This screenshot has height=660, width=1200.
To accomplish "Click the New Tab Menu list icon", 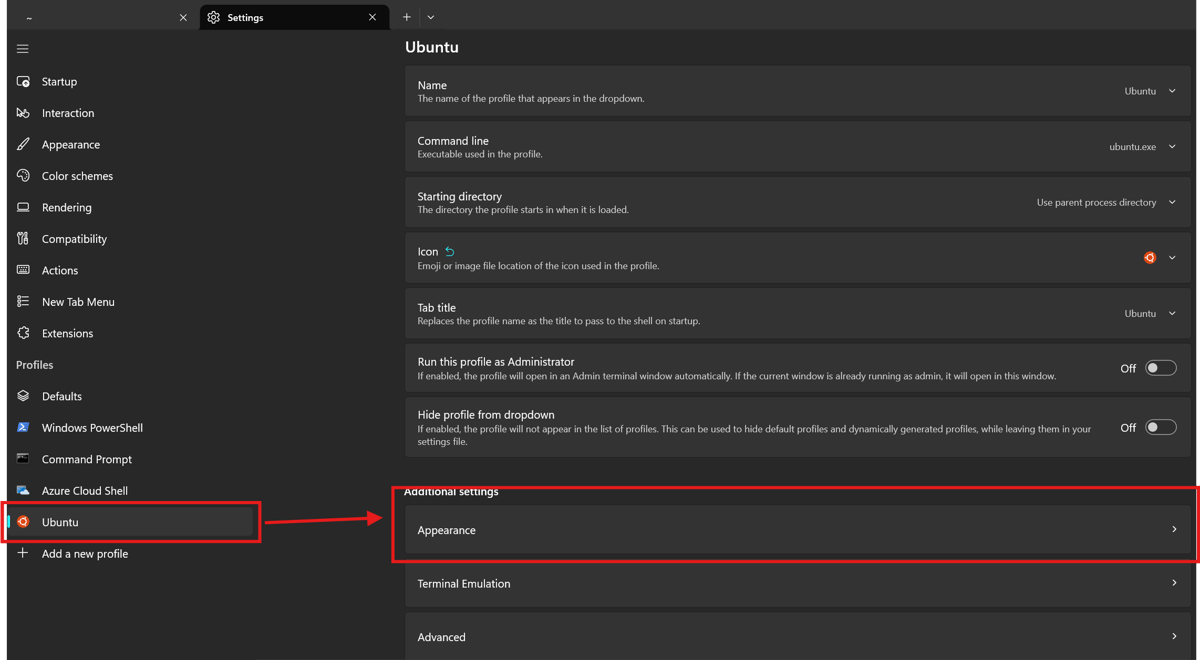I will click(x=23, y=302).
